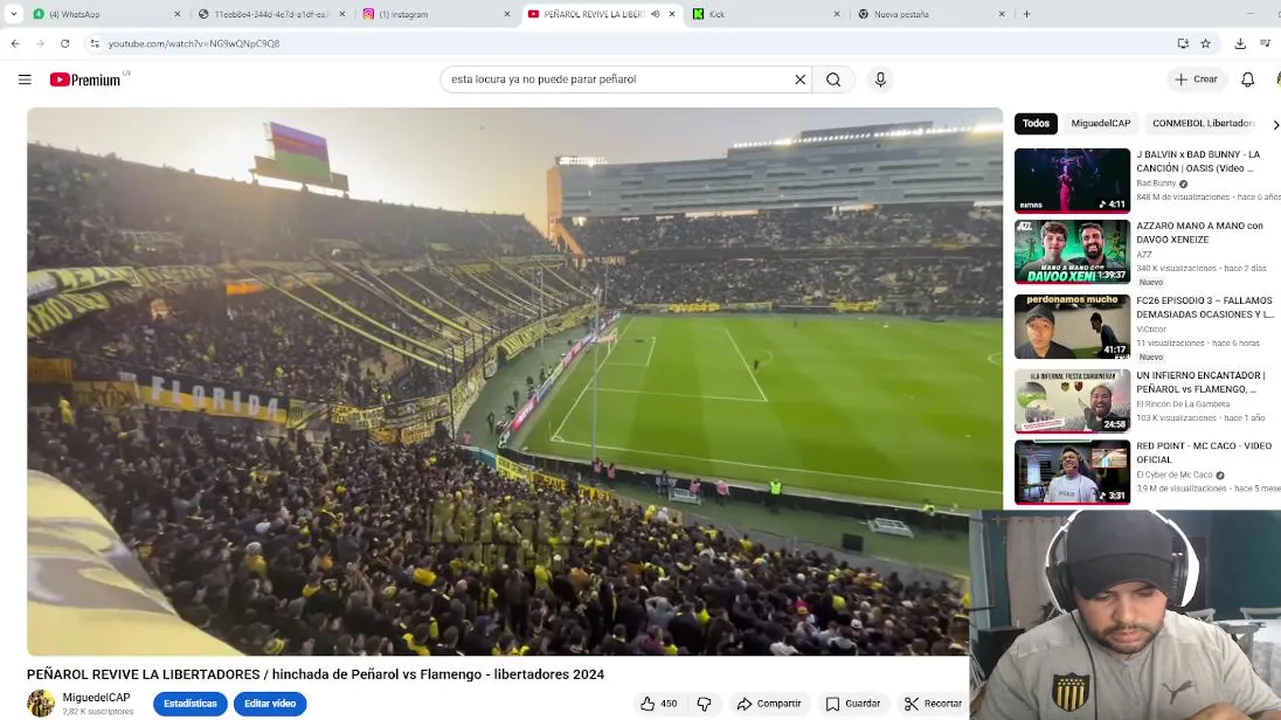1281x720 pixels.
Task: Reload the current page
Action: 65,44
